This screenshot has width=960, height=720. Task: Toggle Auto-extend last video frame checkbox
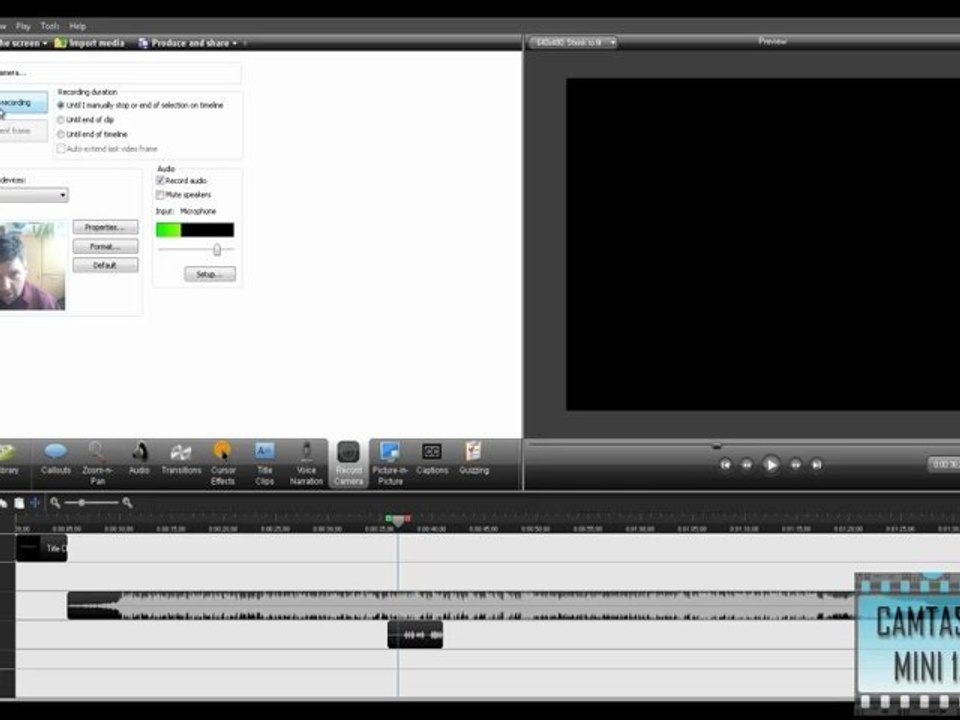coord(61,149)
